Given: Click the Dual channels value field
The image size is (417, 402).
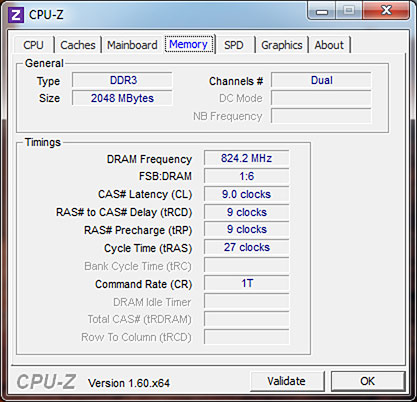Looking at the screenshot, I should pos(321,80).
